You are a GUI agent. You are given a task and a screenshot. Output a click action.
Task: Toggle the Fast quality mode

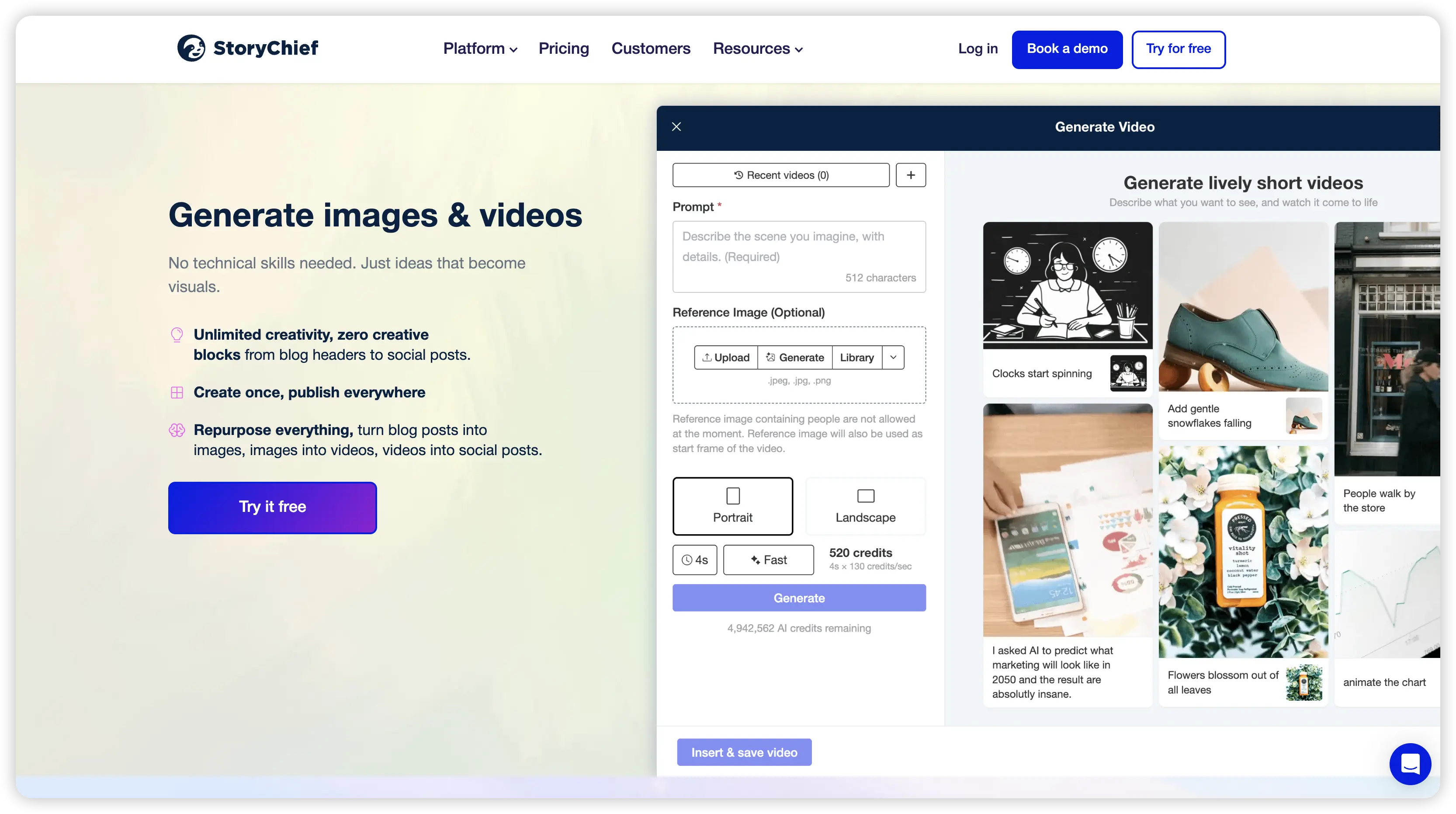click(768, 560)
